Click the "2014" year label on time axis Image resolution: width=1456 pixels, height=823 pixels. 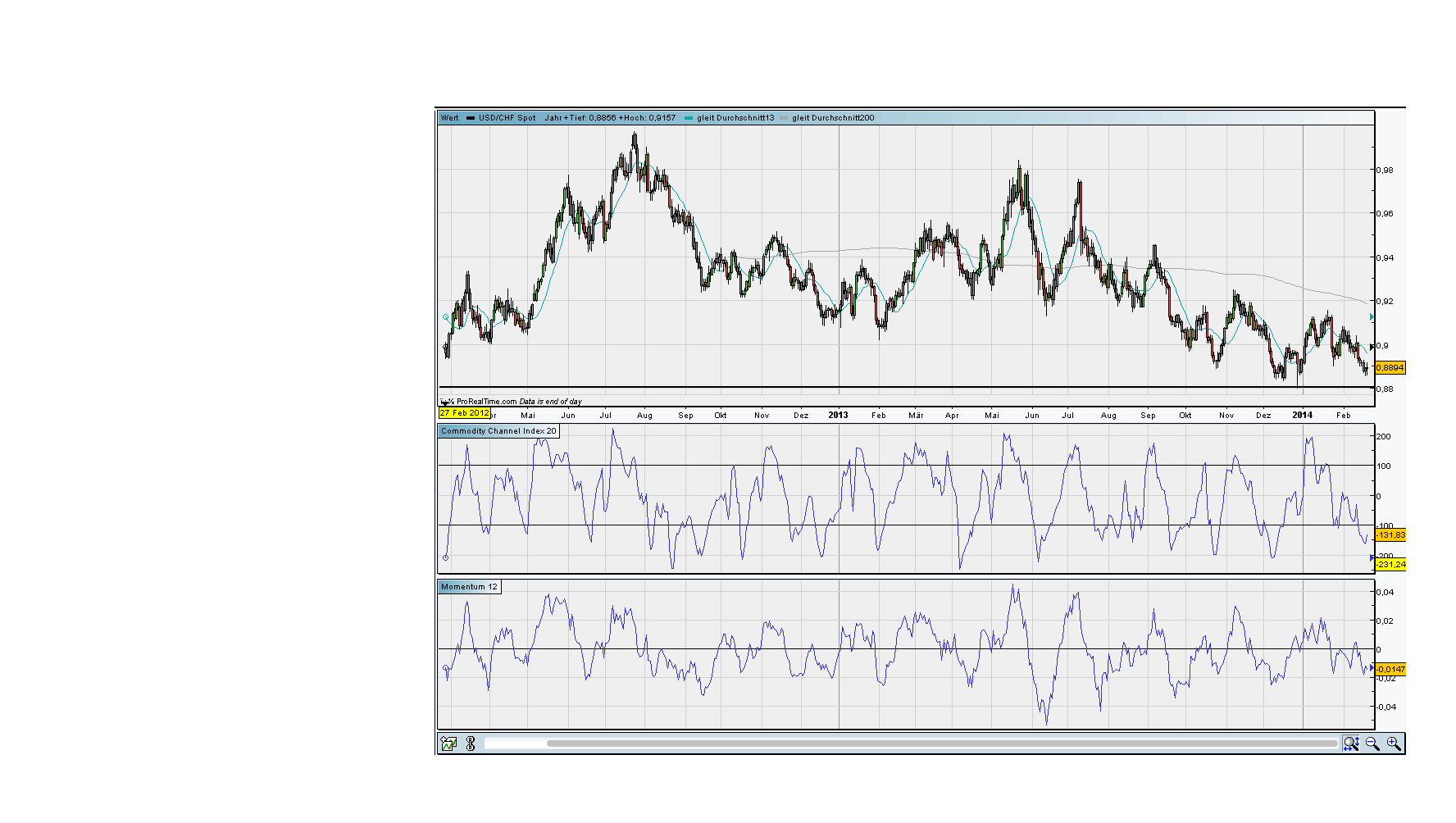(1302, 415)
